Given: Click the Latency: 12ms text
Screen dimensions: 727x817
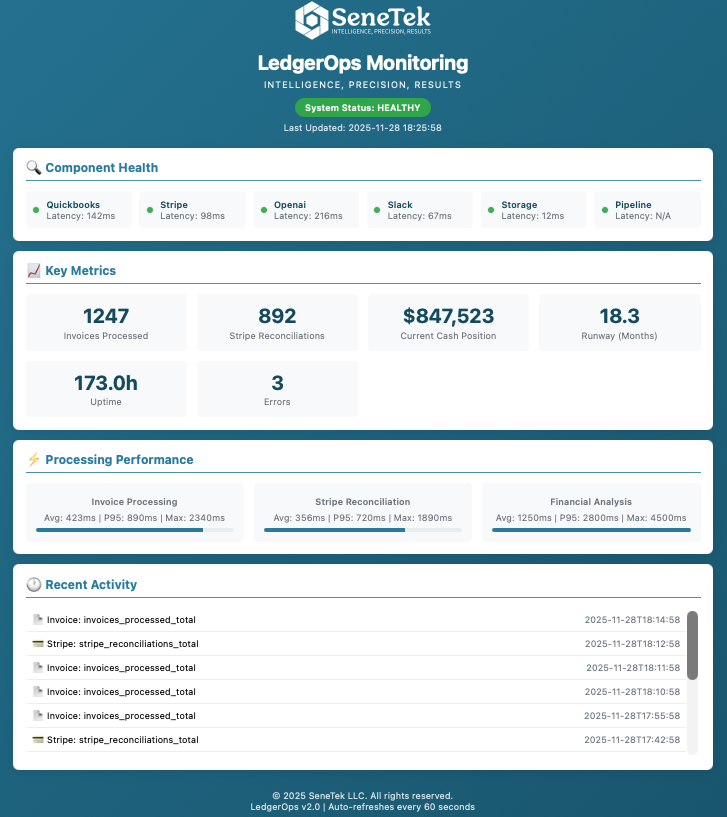Looking at the screenshot, I should pyautogui.click(x=533, y=216).
